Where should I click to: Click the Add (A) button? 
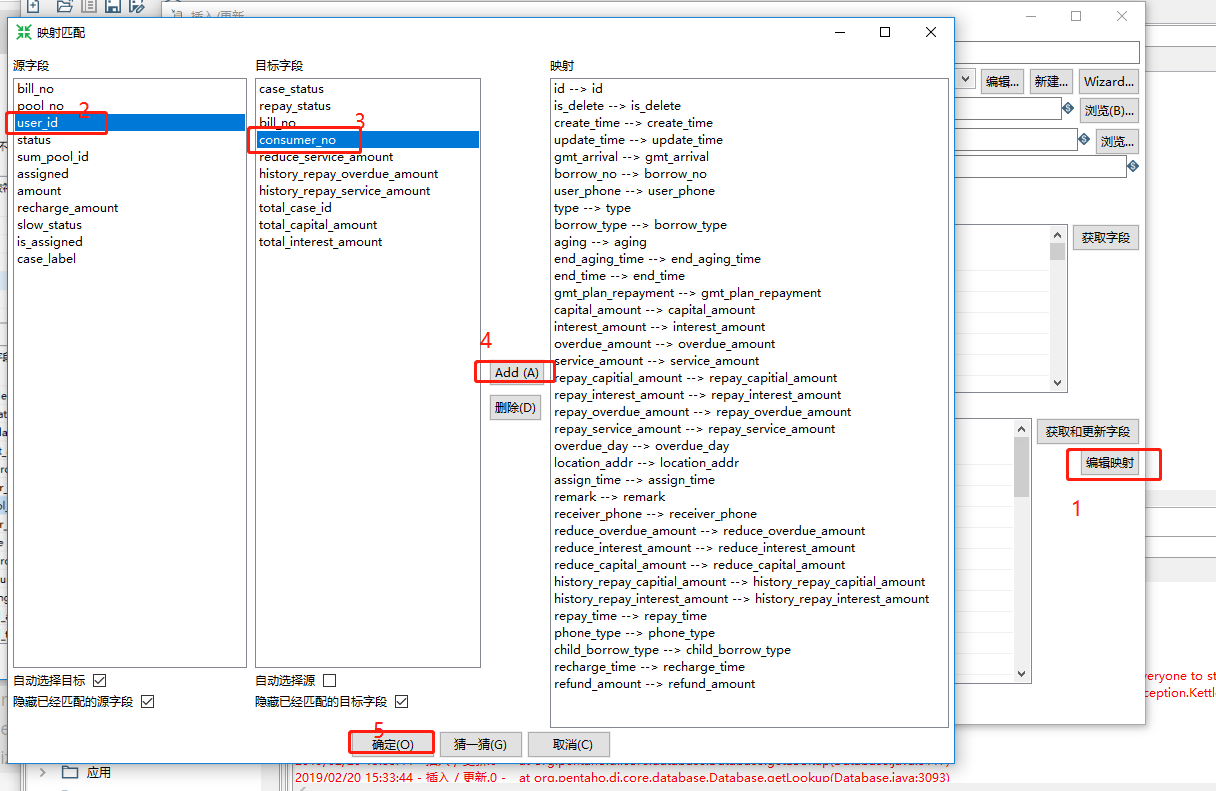tap(516, 372)
